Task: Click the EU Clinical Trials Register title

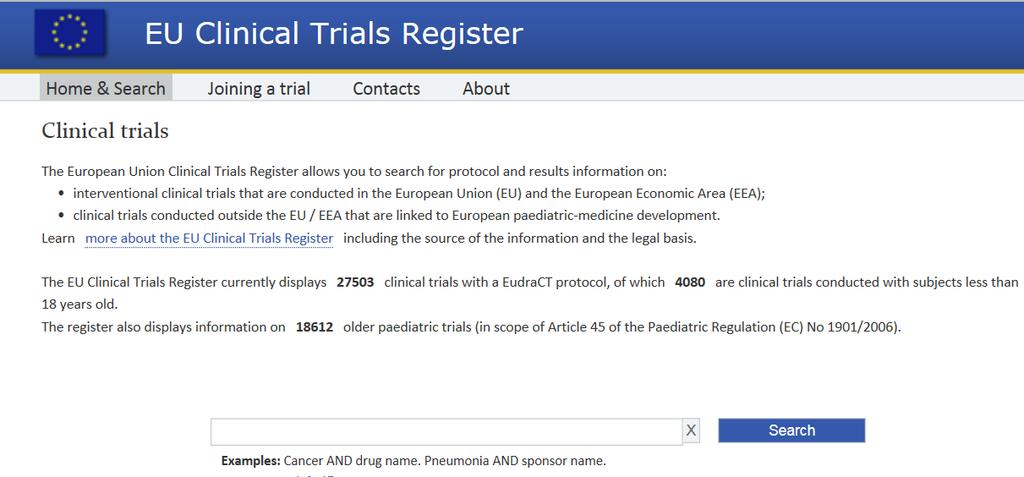Action: coord(334,33)
